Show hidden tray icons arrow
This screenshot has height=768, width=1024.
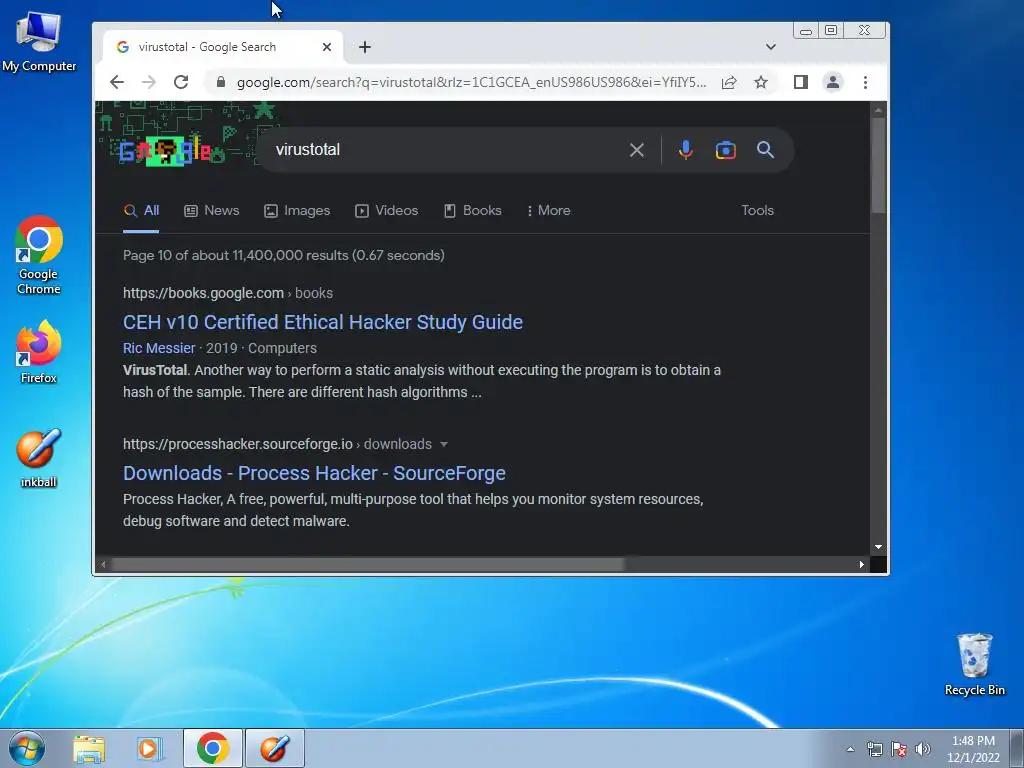tap(850, 749)
